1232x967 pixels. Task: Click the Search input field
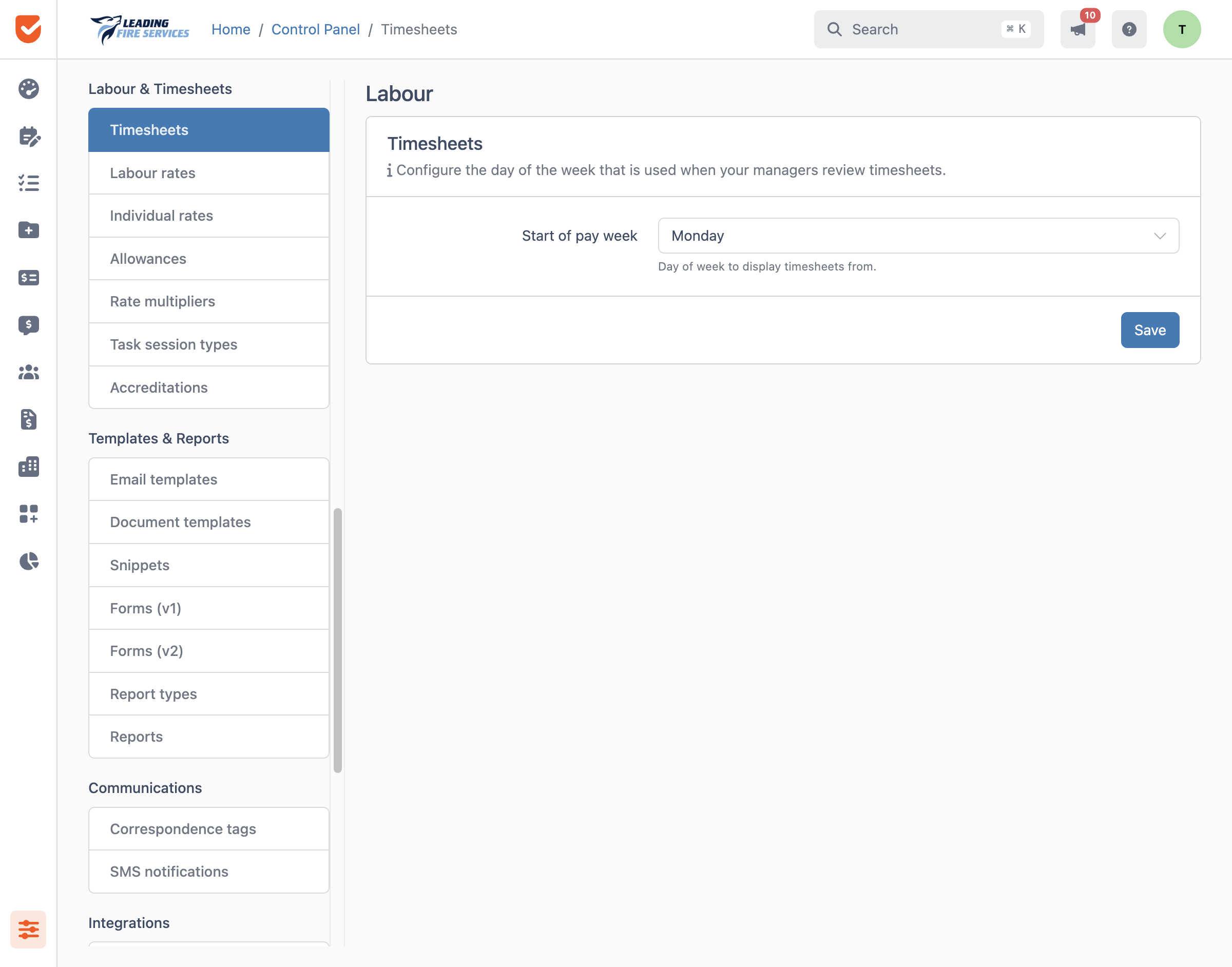[x=929, y=29]
